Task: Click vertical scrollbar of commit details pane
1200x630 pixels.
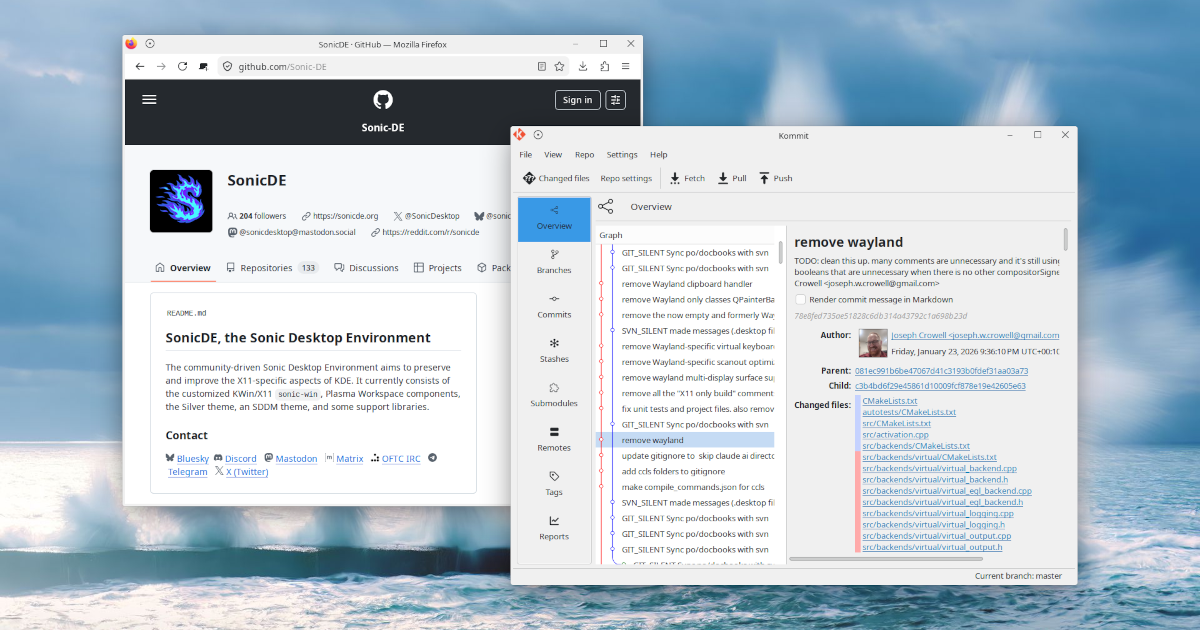Action: pos(1065,240)
